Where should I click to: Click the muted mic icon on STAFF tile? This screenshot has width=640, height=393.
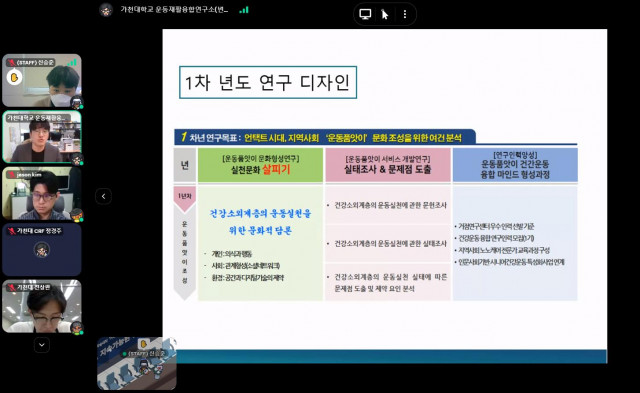(x=11, y=62)
